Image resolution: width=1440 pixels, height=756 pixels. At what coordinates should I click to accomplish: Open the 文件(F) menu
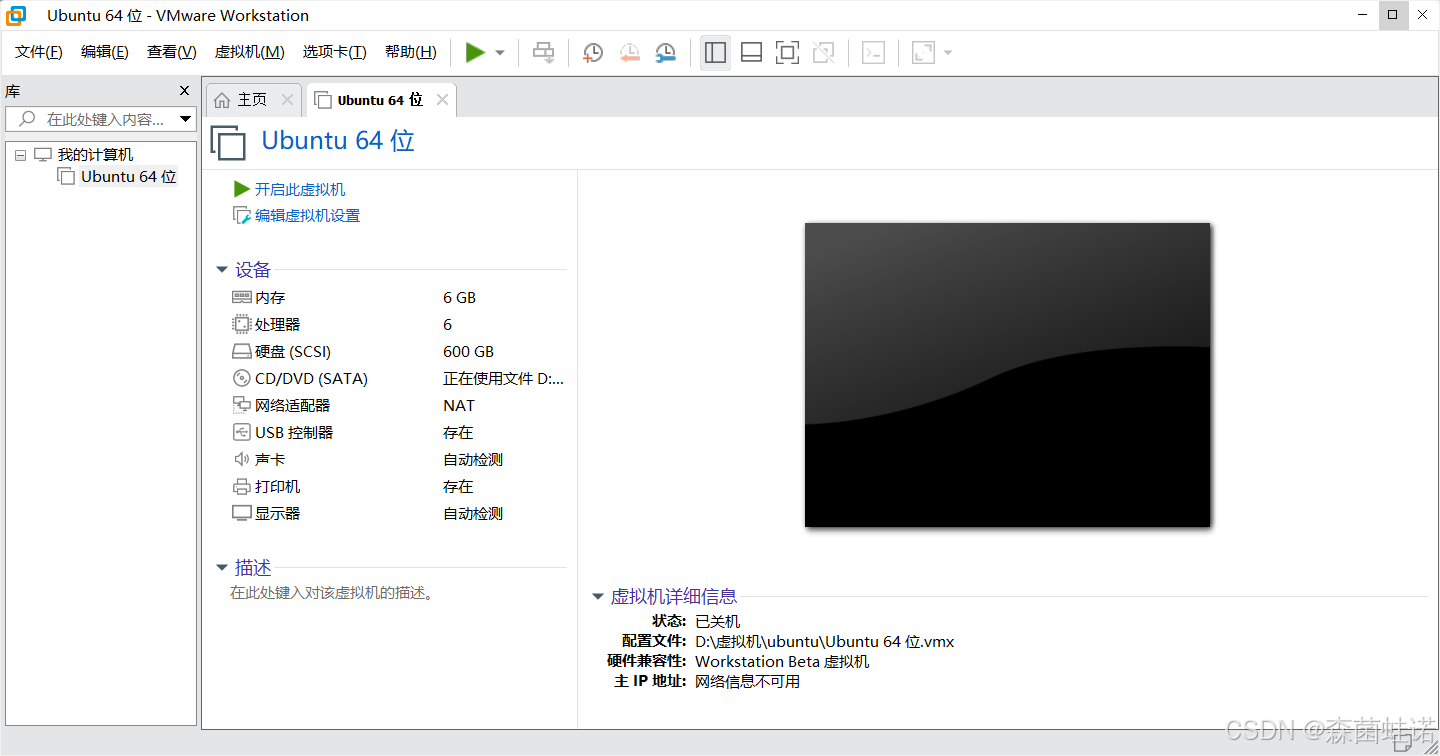pos(39,52)
